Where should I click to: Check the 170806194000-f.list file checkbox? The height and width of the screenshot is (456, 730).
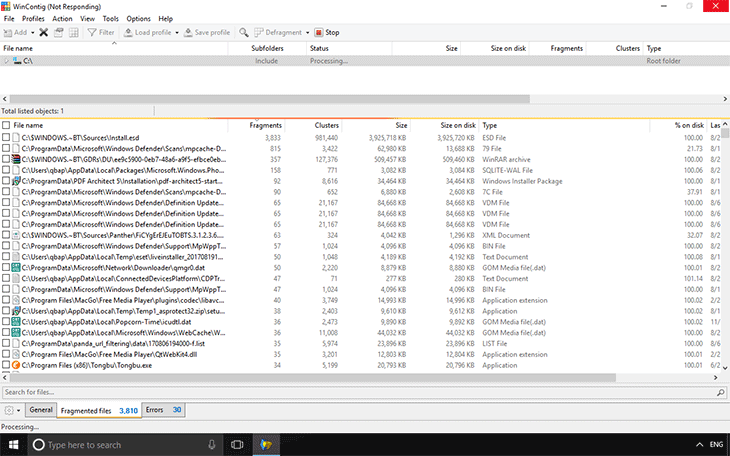[x=6, y=343]
